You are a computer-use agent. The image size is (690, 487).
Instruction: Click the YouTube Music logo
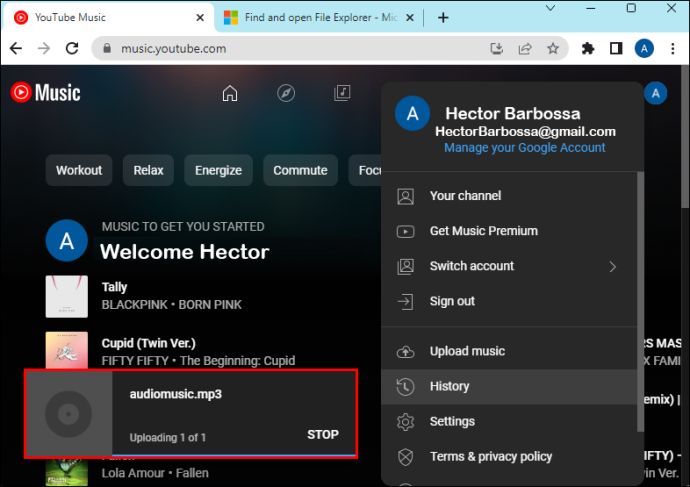pos(46,92)
